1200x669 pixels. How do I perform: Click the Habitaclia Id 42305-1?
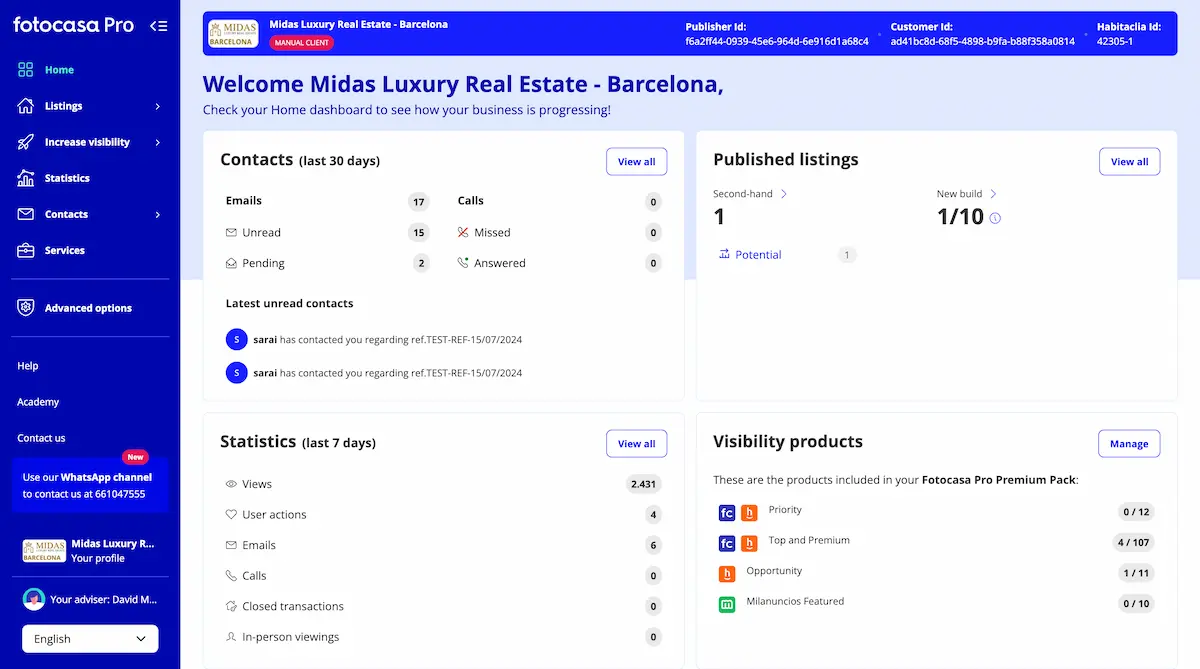tap(1115, 42)
